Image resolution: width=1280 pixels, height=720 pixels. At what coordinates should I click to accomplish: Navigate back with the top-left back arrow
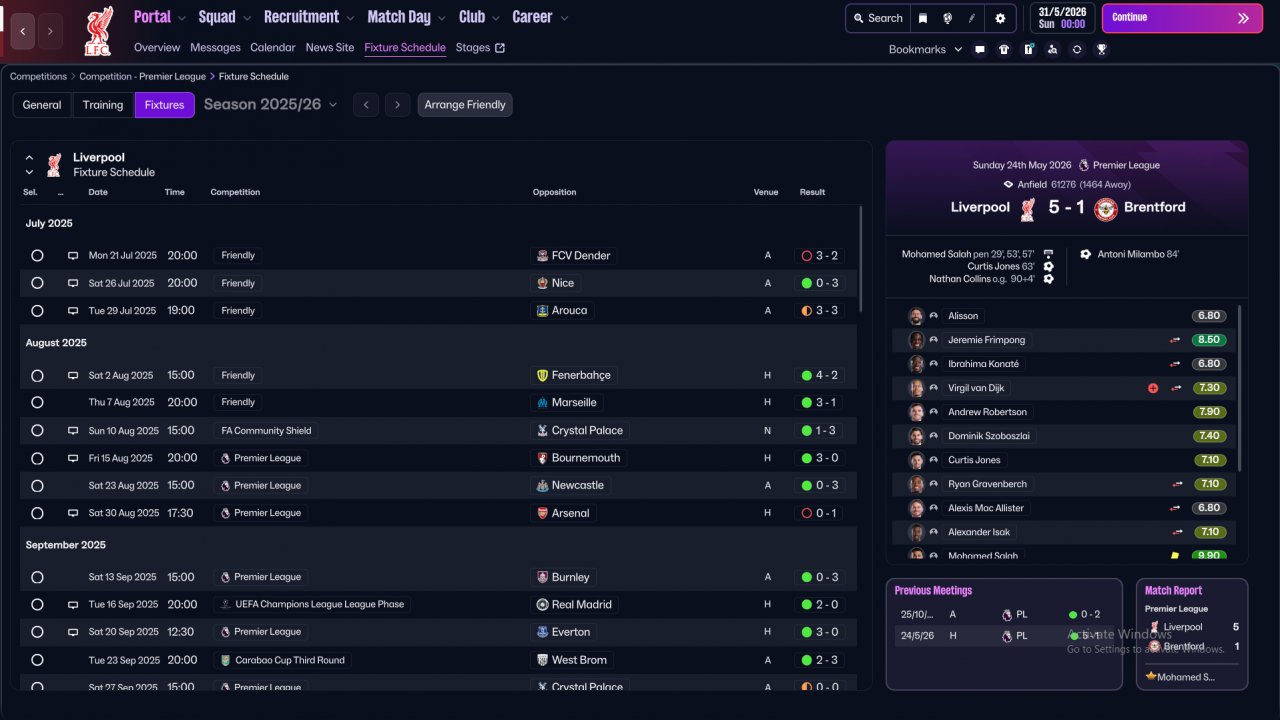tap(23, 31)
